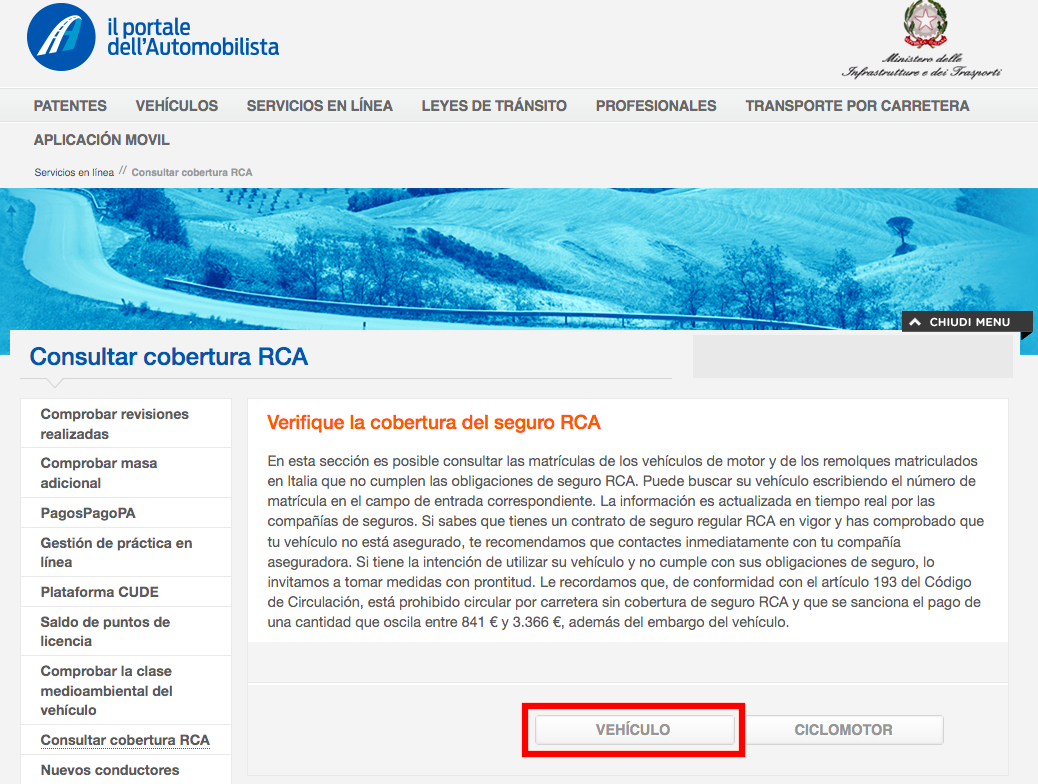Image resolution: width=1038 pixels, height=784 pixels.
Task: Click Consultar cobertura RCA breadcrumb
Action: coord(192,172)
